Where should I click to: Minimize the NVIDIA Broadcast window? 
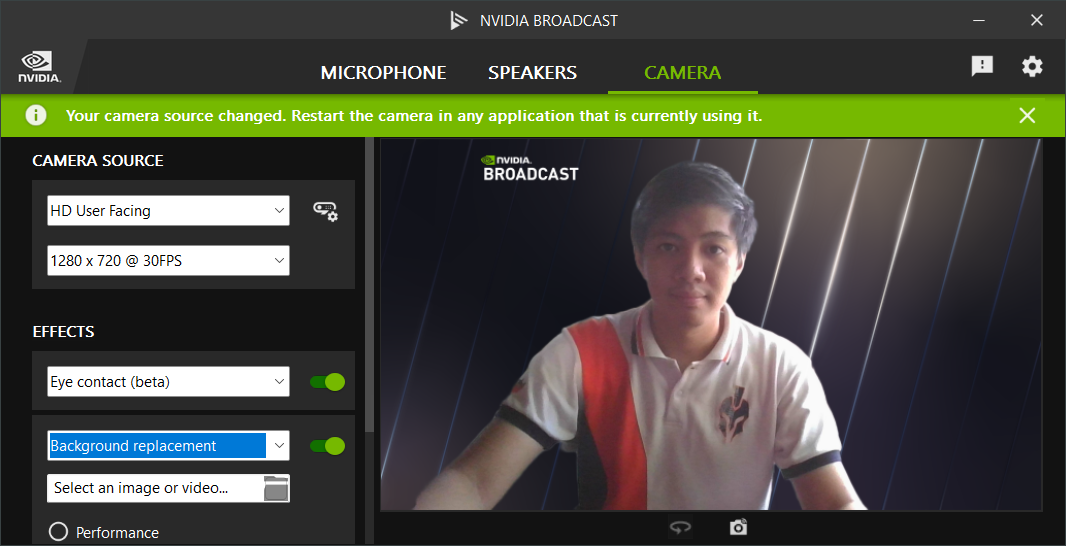coord(979,20)
